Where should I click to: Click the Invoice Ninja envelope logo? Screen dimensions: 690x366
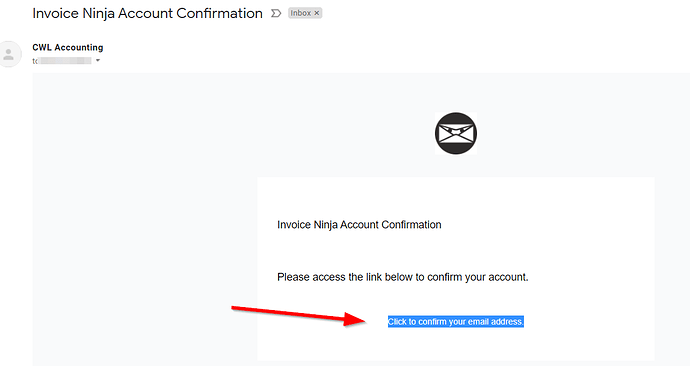(456, 133)
